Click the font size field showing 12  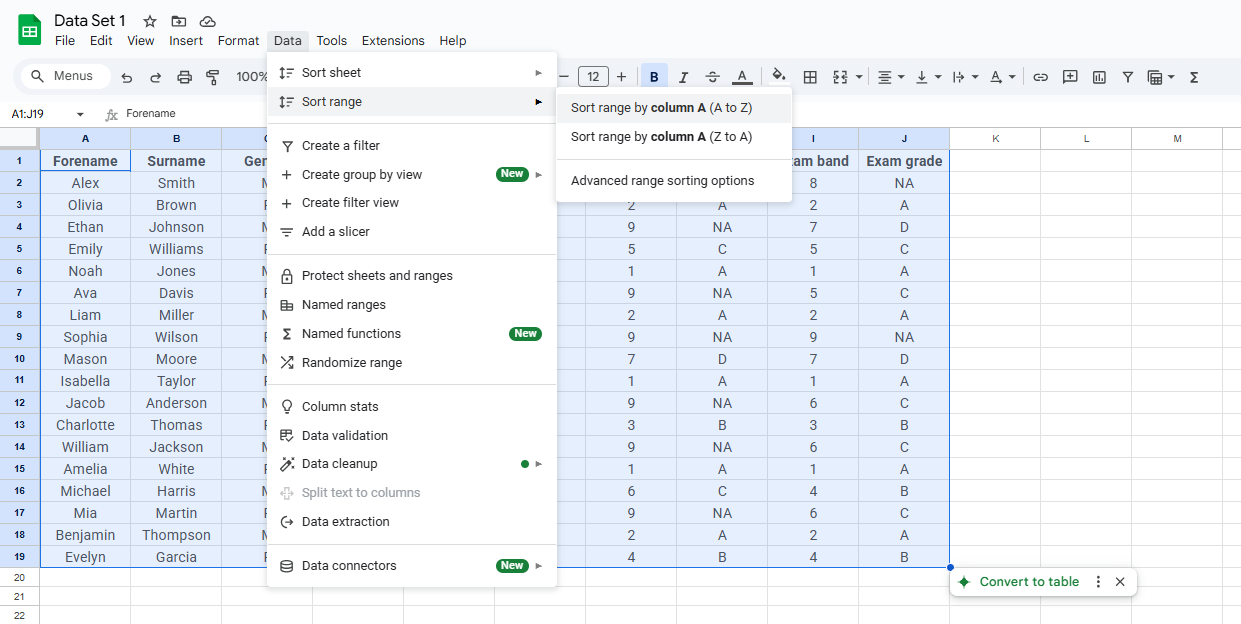coord(593,77)
